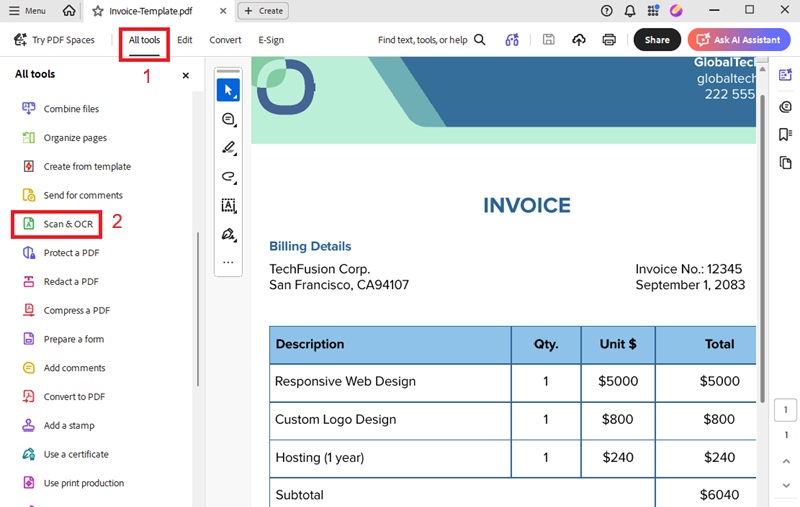Go to the Home icon
The height and width of the screenshot is (507, 800).
[x=69, y=11]
